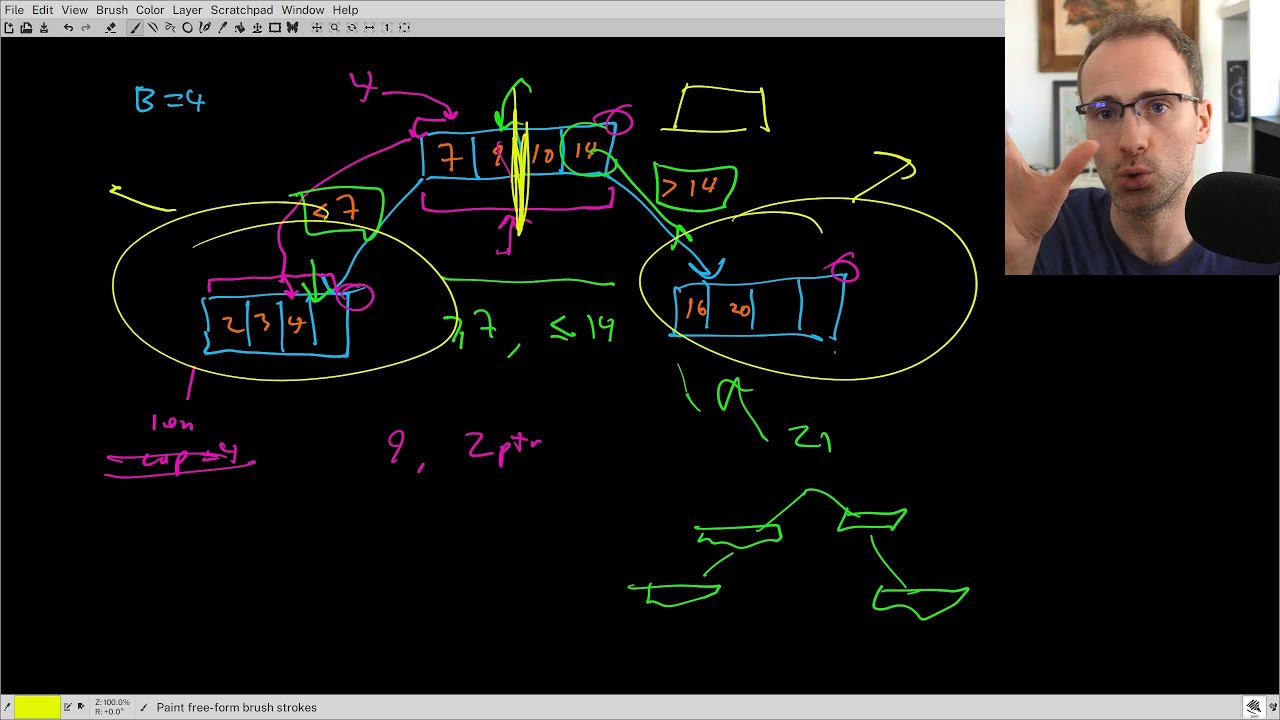Open the Window menu
This screenshot has width=1280, height=720.
click(302, 10)
